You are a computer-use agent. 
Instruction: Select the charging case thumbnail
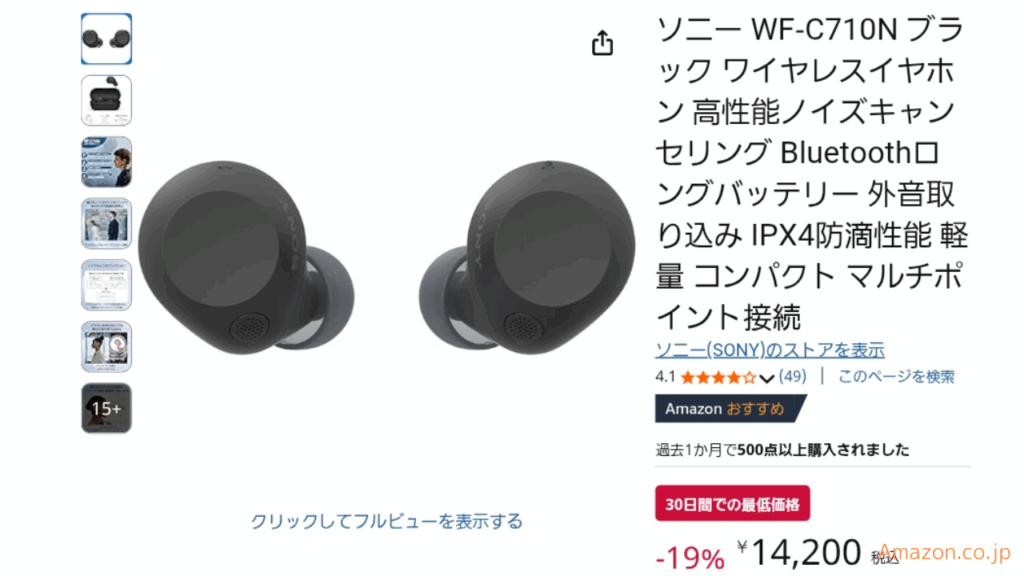coord(106,101)
